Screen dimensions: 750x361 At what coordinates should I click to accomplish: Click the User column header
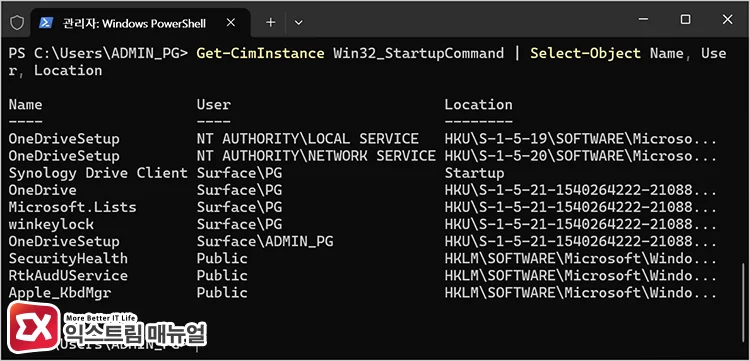point(214,105)
